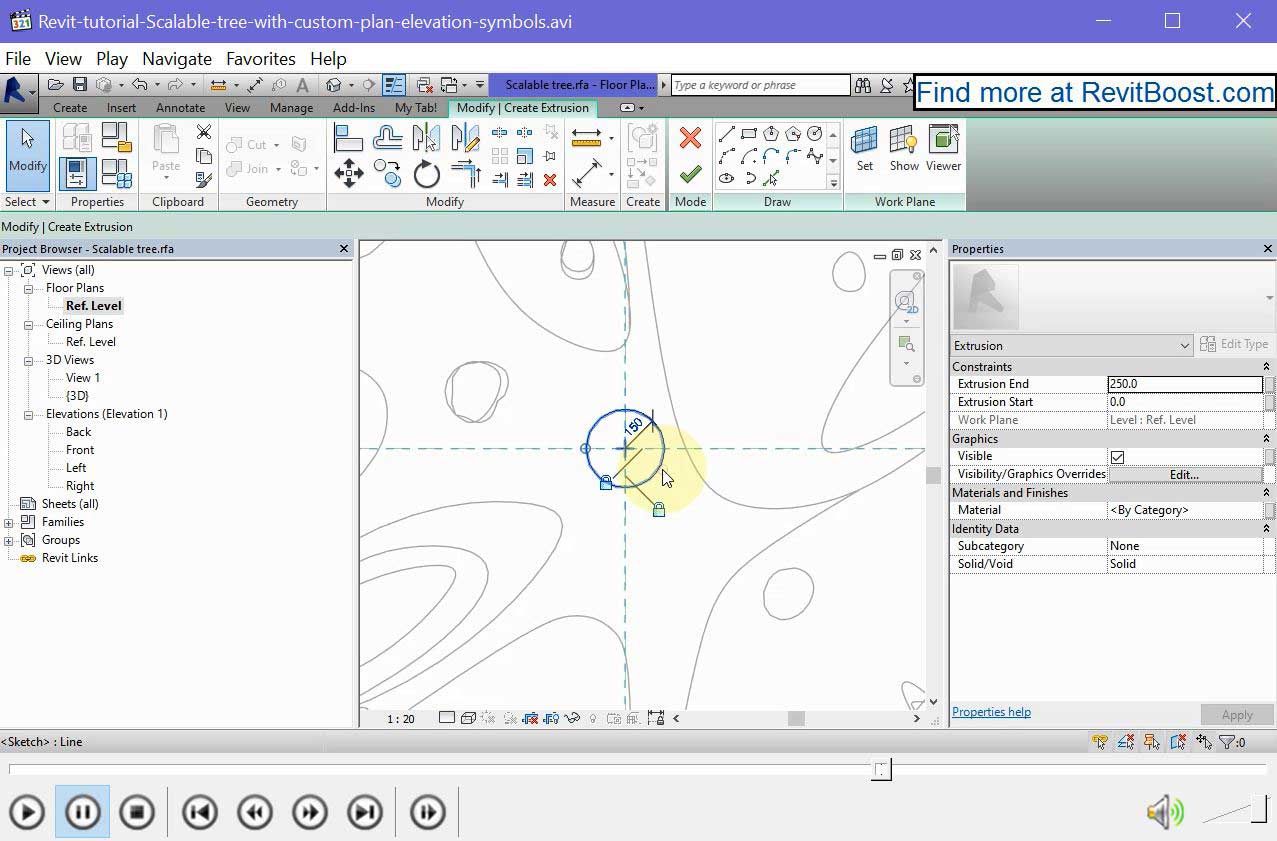Screen dimensions: 1277x841
Task: Click the binoculars search icon
Action: [x=862, y=86]
